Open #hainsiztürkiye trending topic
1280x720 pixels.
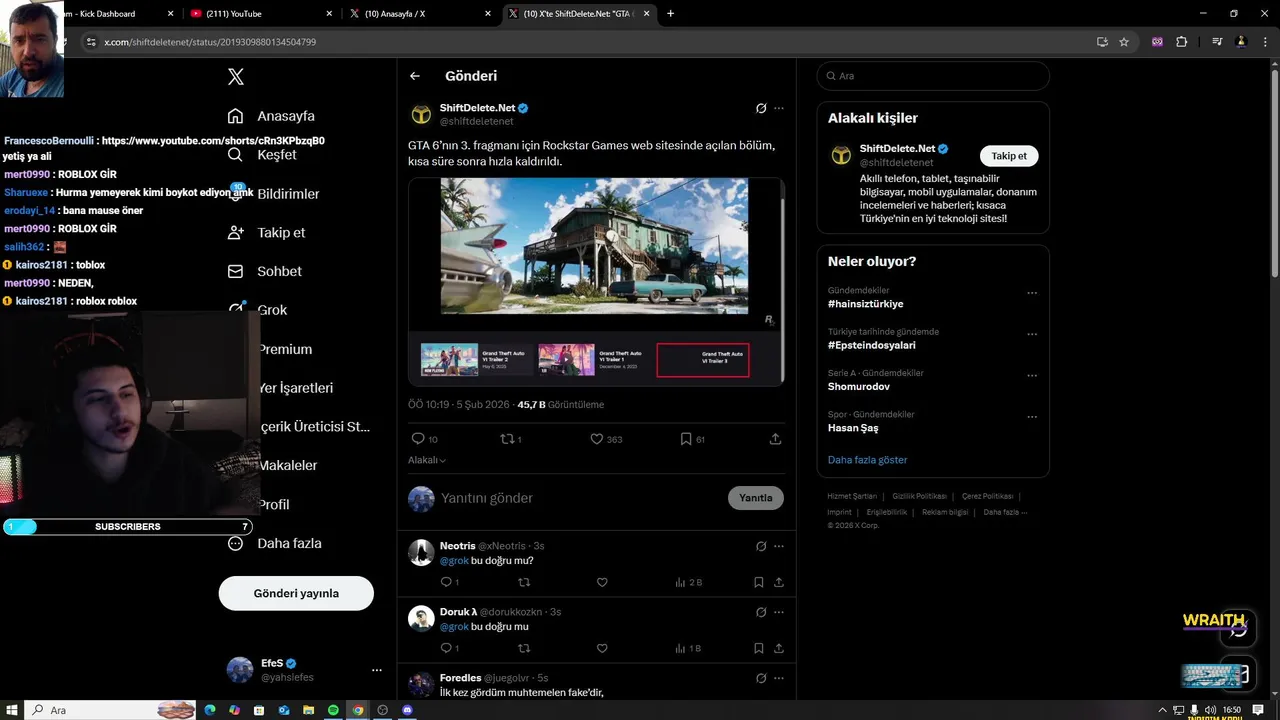[x=865, y=304]
